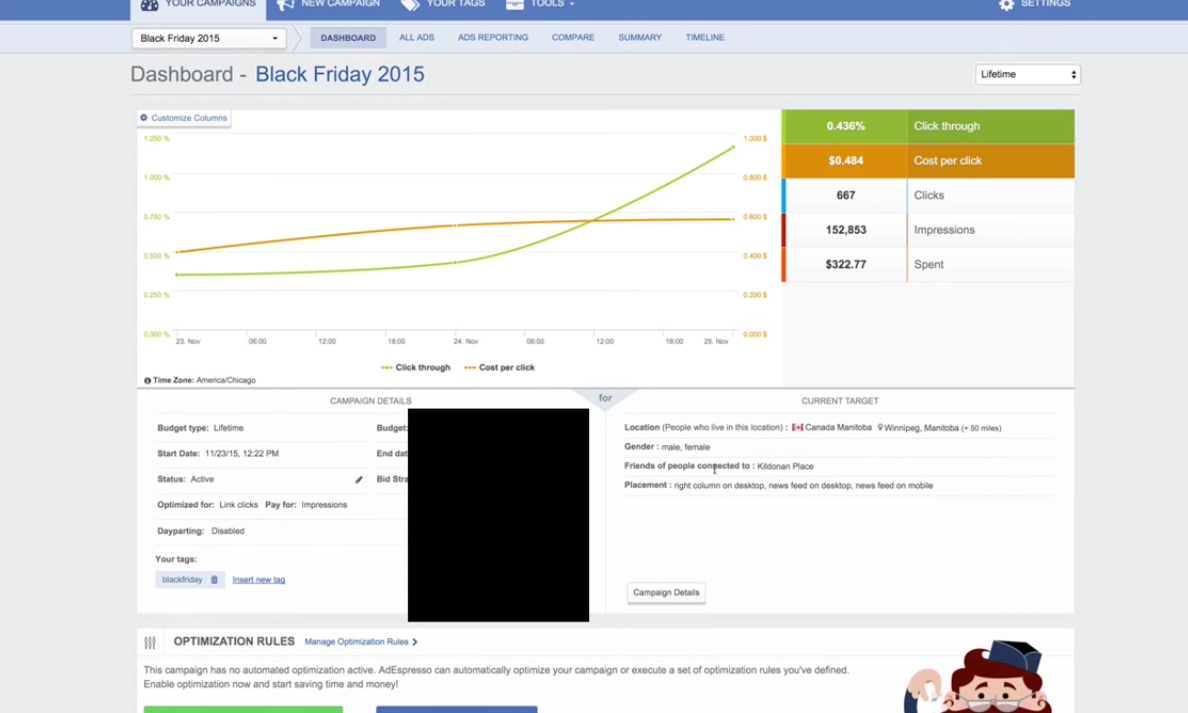Select the Cost per click metric row
This screenshot has height=713, width=1188.
928,161
